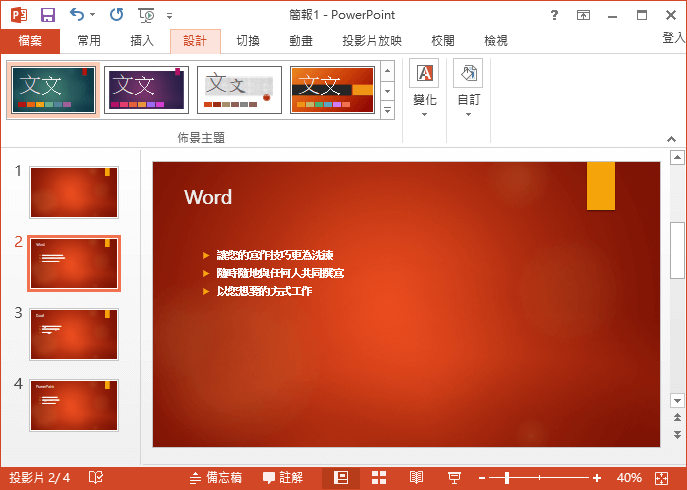Screen dimensions: 687x490
Task: Zoom out with the minus button
Action: (482, 478)
